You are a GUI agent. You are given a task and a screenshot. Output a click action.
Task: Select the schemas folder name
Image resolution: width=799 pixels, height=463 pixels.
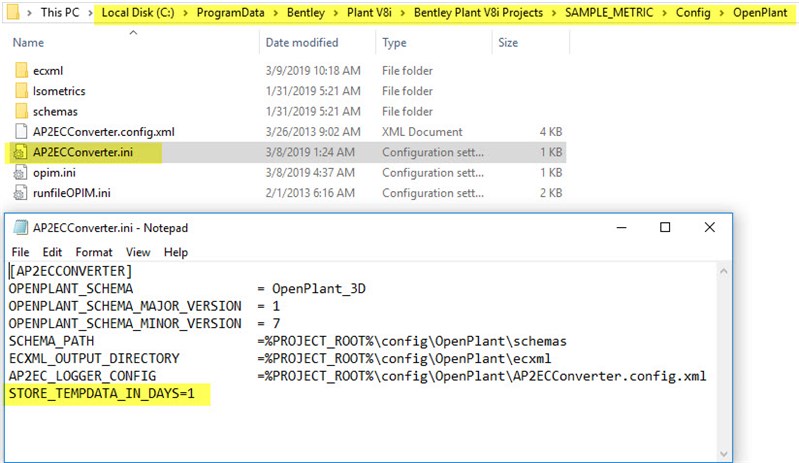point(55,111)
